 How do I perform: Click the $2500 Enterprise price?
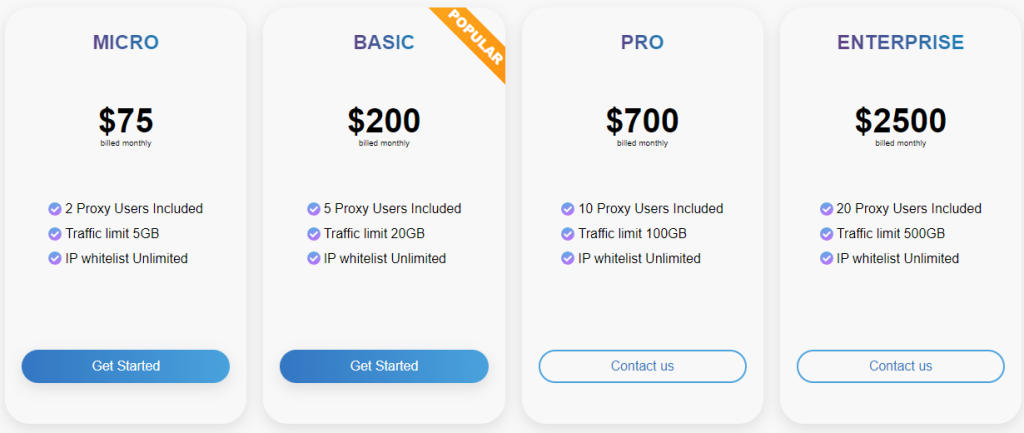pos(900,121)
